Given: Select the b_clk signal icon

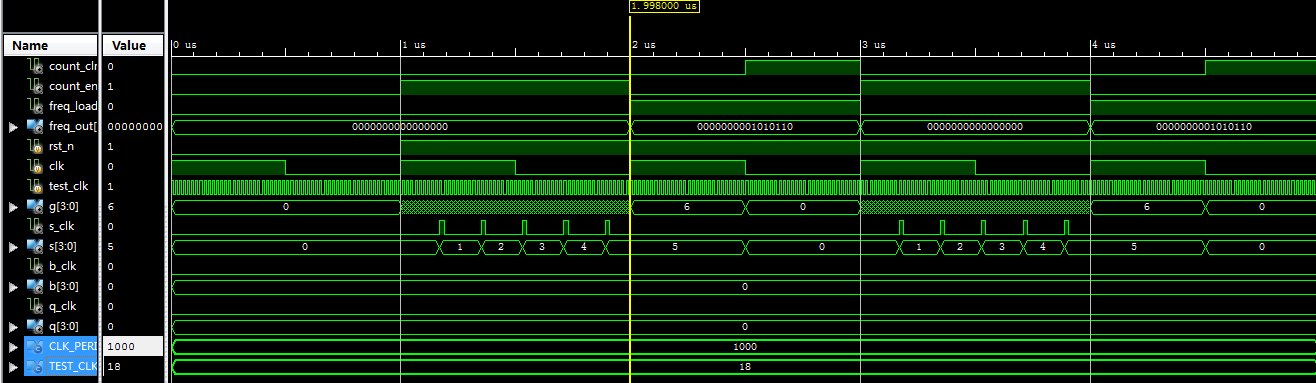Looking at the screenshot, I should pos(34,266).
